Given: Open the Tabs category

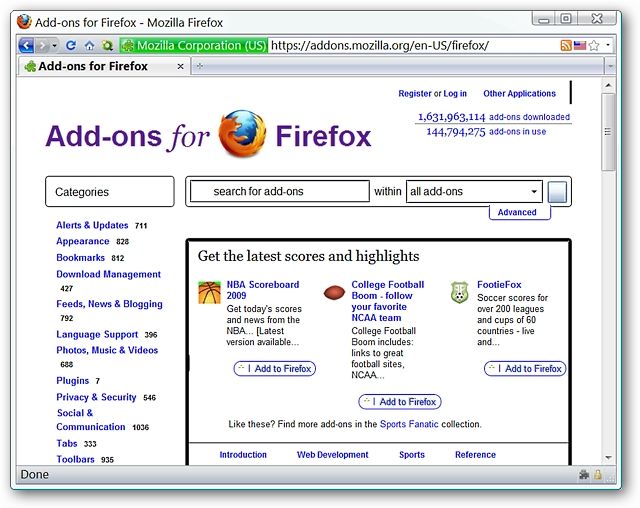Looking at the screenshot, I should coord(67,443).
